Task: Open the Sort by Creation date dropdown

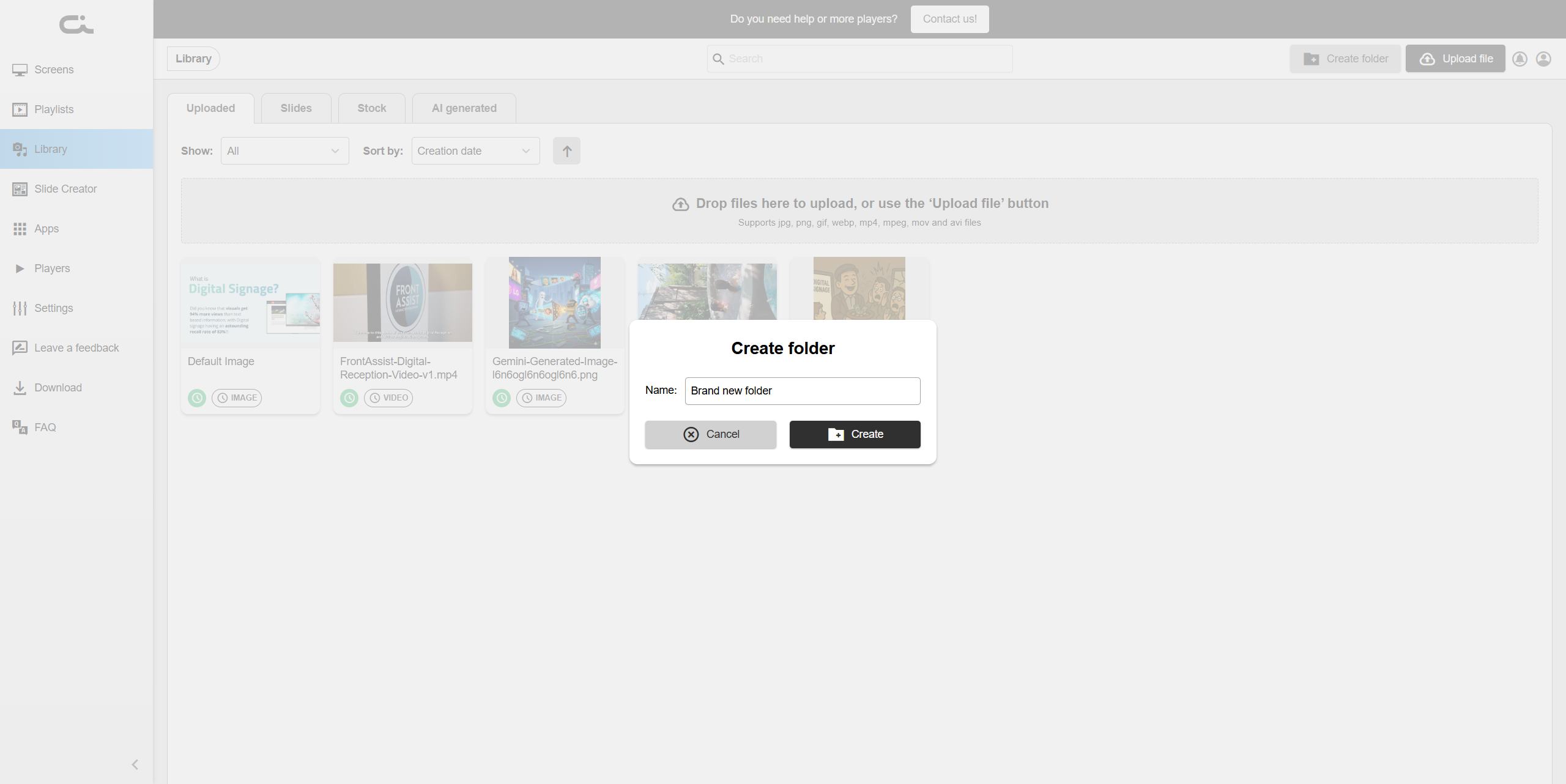Action: click(475, 151)
